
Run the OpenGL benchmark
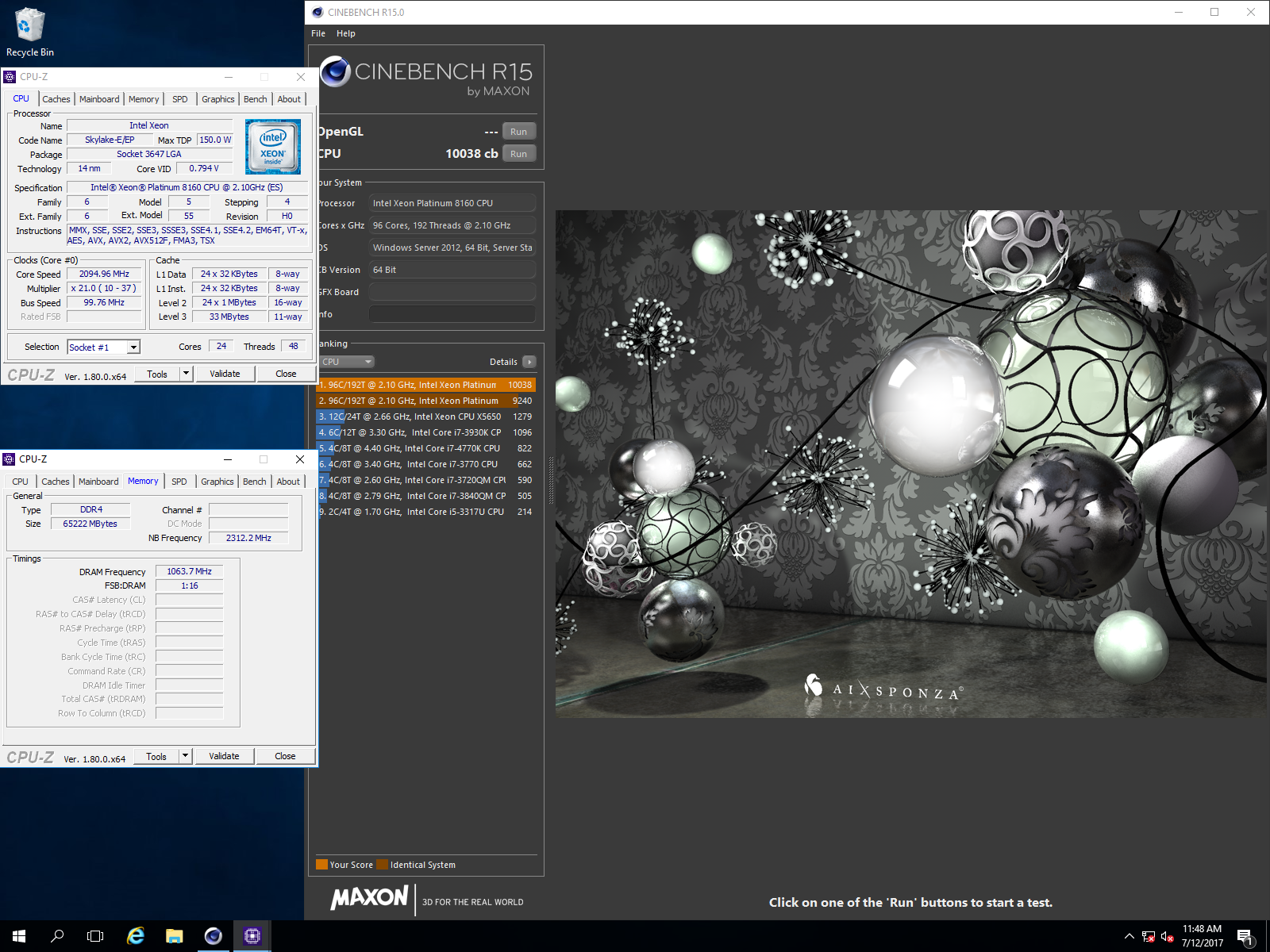tap(518, 132)
